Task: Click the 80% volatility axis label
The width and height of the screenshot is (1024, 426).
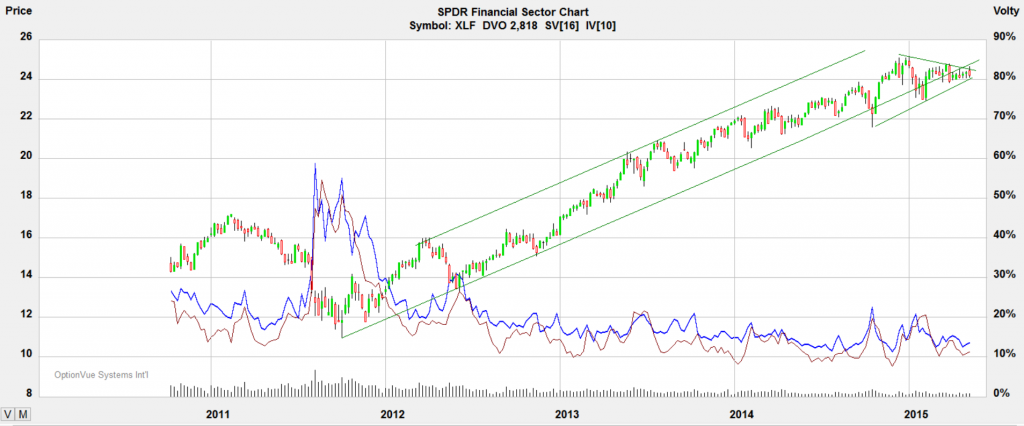Action: (1004, 76)
